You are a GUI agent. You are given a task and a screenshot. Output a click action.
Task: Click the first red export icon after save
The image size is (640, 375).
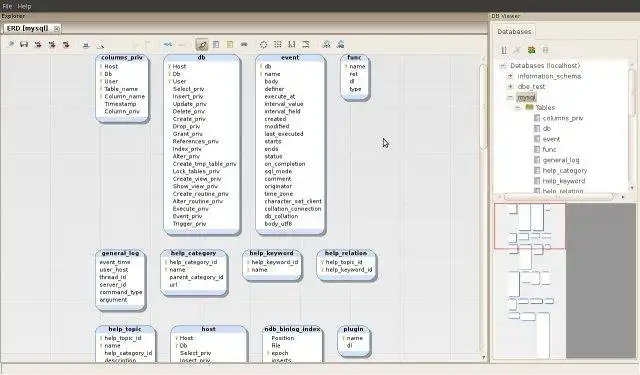(x=38, y=44)
